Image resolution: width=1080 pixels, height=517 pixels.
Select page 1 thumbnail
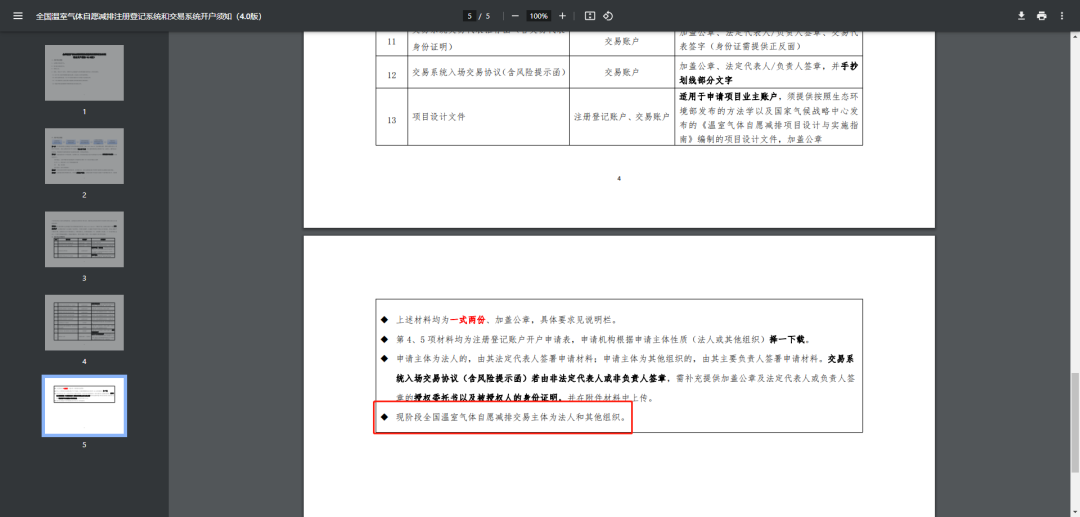coord(84,73)
